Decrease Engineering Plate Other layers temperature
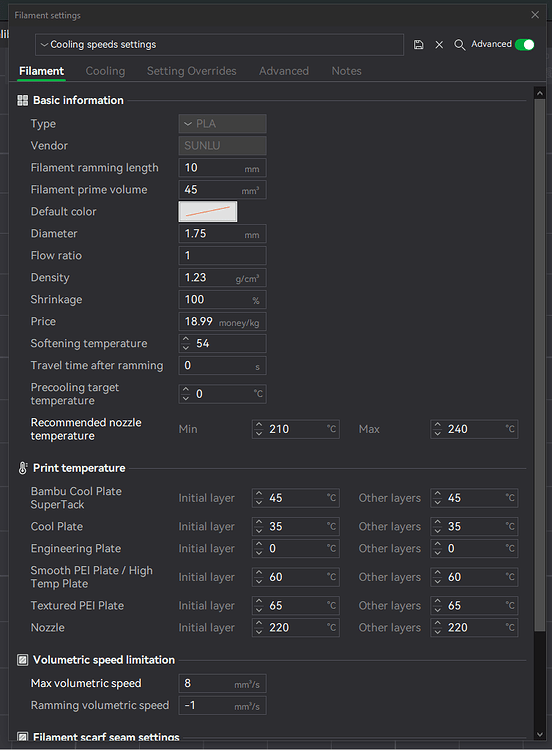 [438, 553]
